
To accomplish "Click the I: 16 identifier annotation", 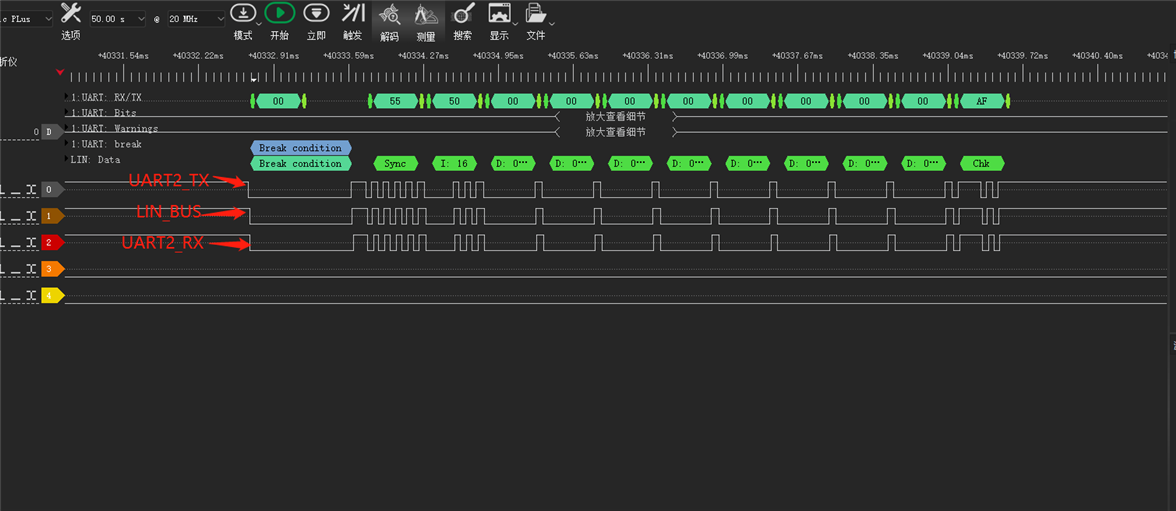I will point(454,164).
